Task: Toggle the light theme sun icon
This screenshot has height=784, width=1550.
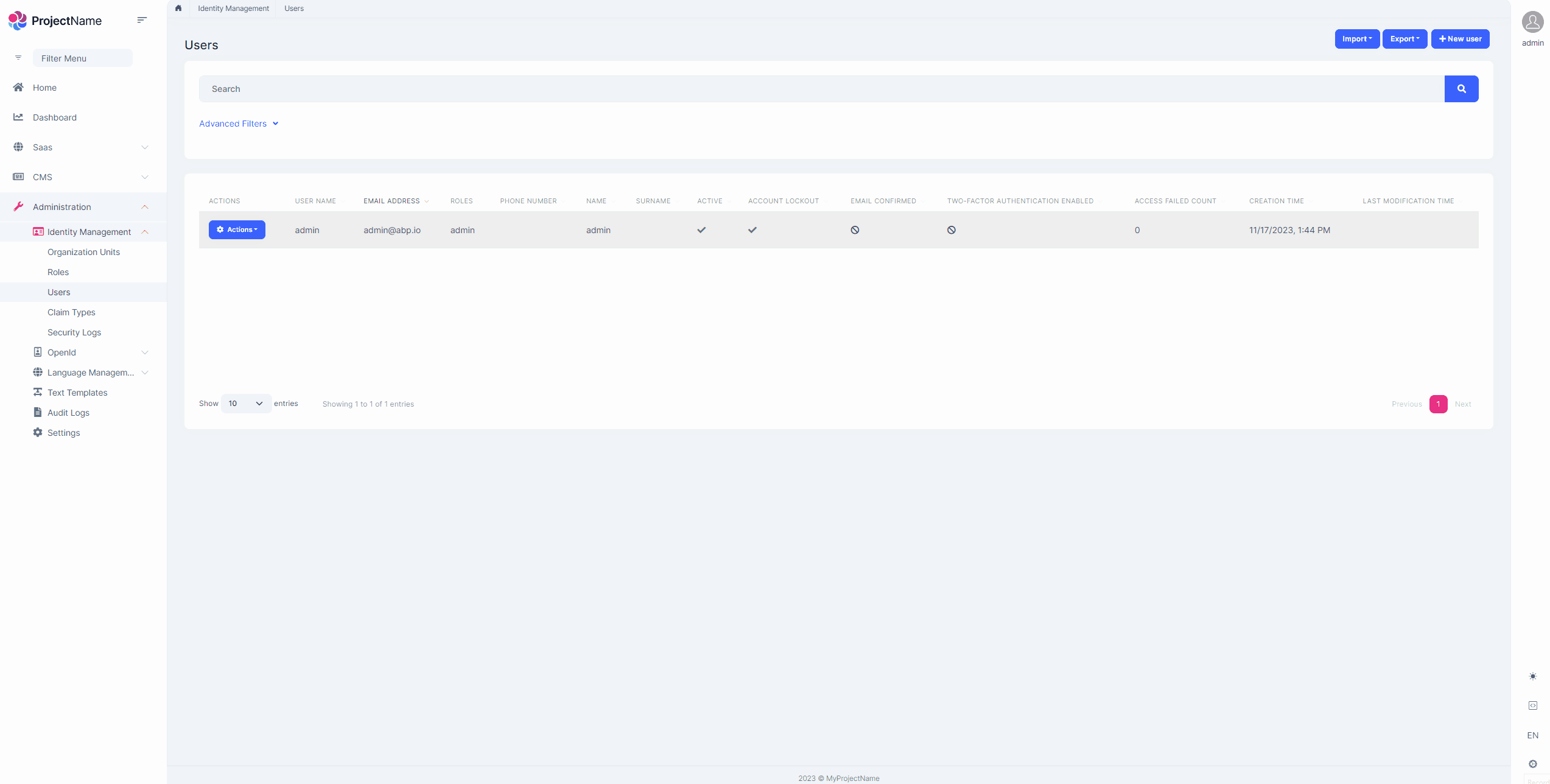Action: (x=1532, y=676)
